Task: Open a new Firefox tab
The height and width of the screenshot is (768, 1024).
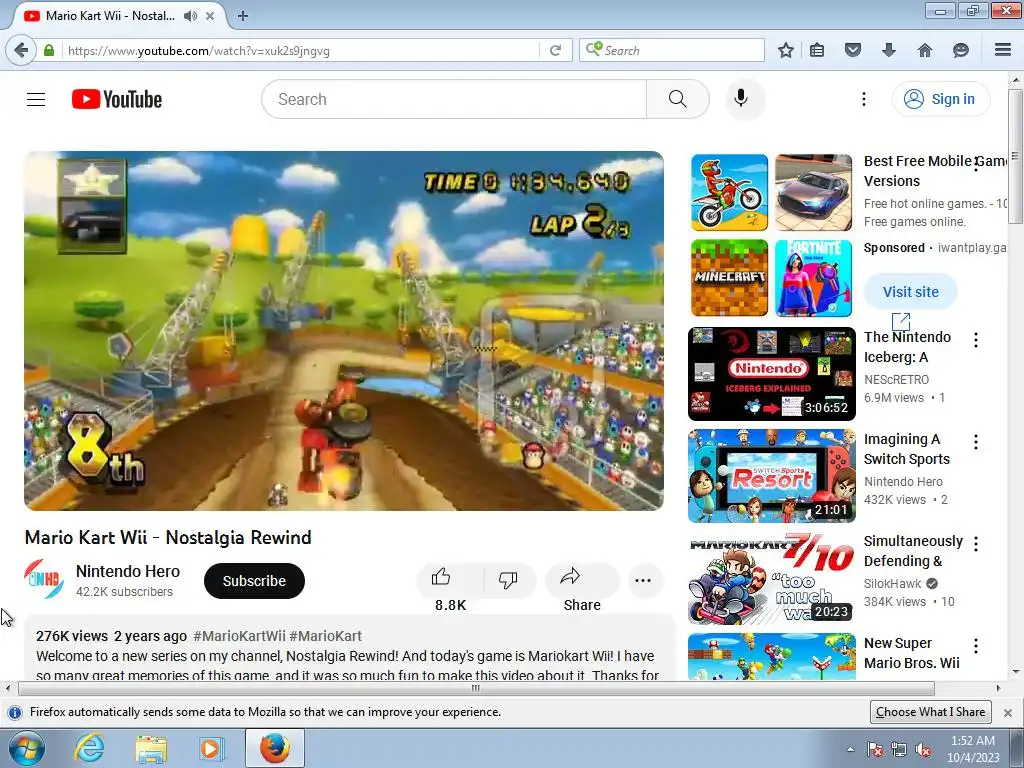Action: tap(243, 16)
